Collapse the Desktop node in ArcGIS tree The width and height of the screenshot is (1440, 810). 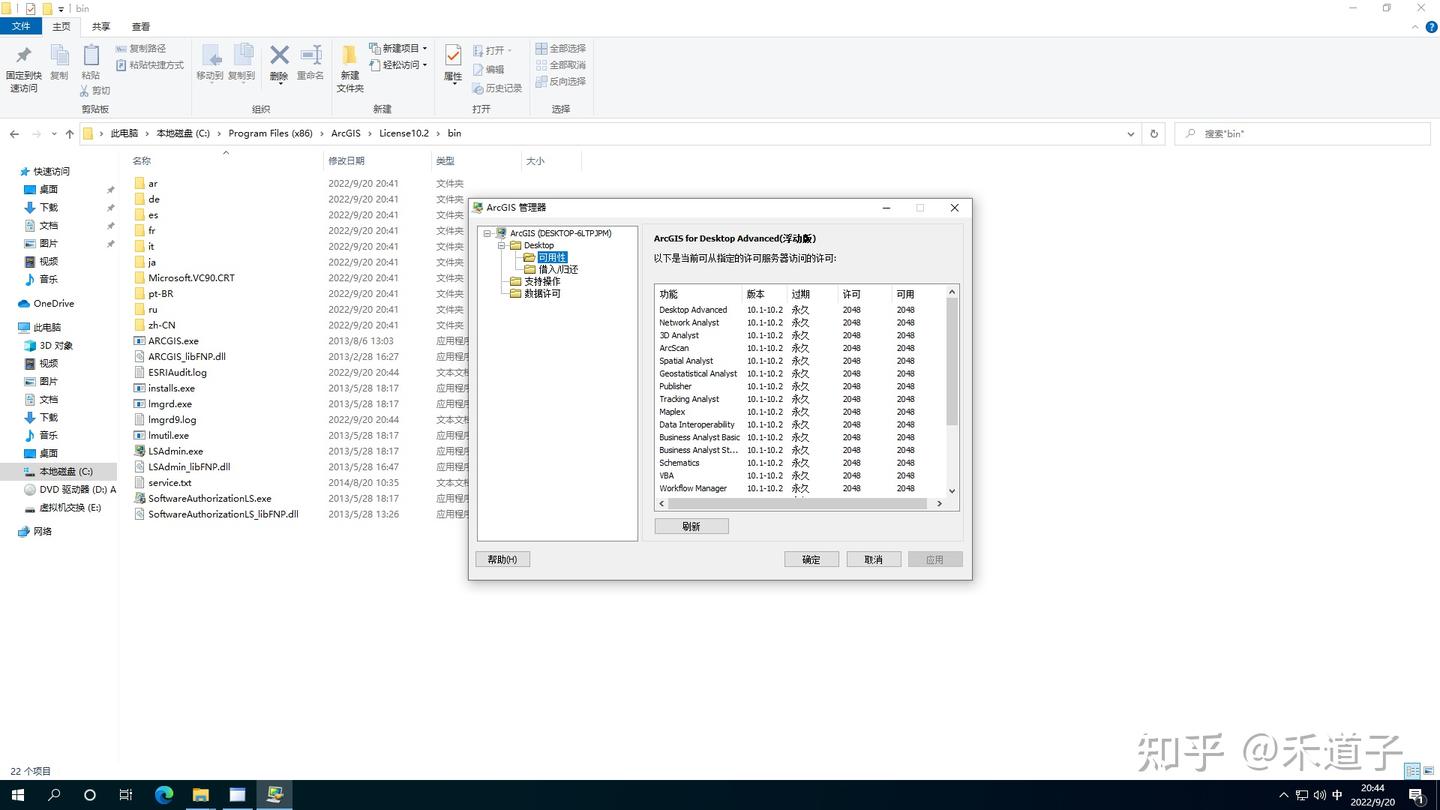(503, 245)
